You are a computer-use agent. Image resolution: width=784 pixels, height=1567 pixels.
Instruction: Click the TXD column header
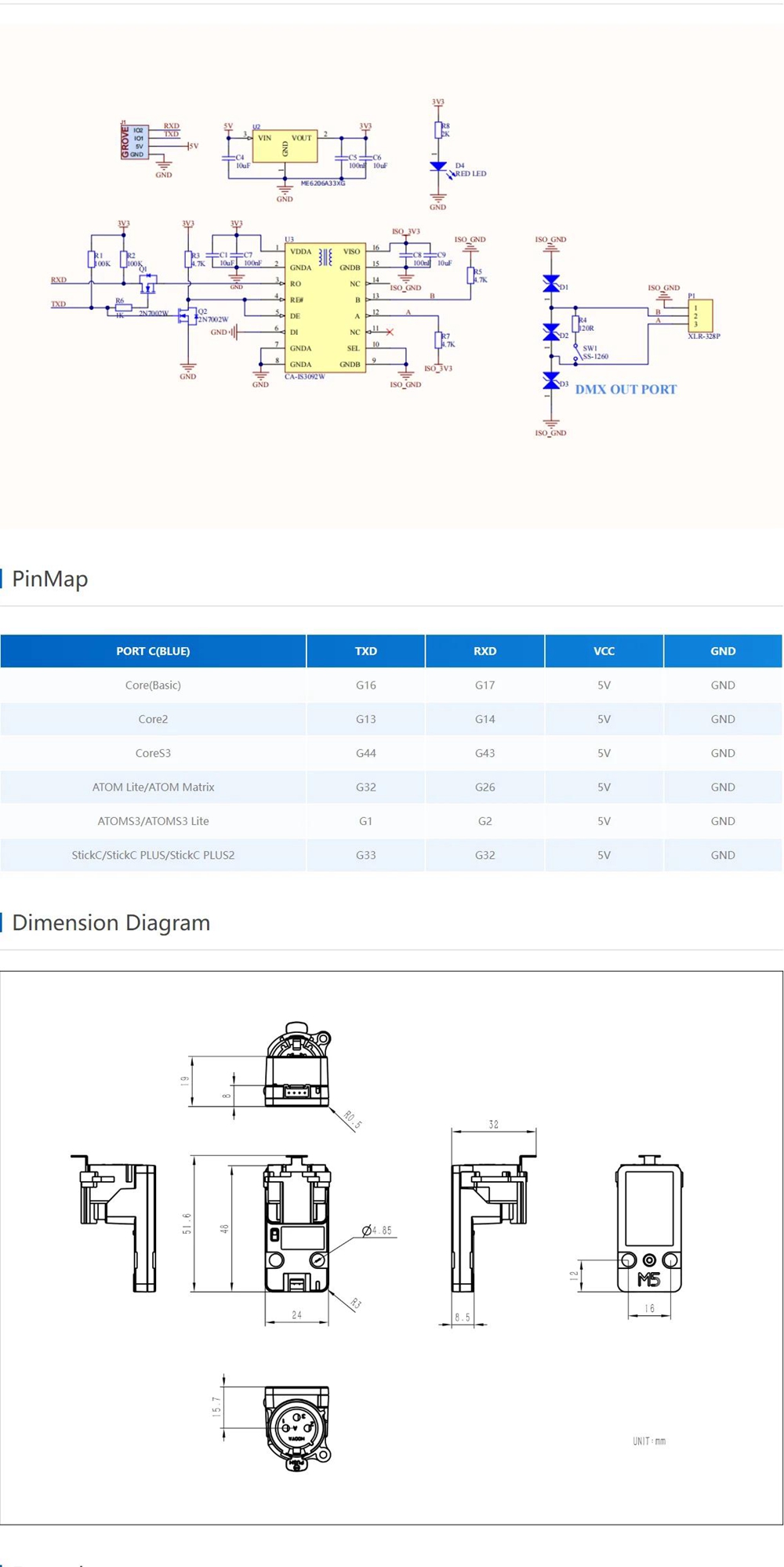(x=365, y=651)
